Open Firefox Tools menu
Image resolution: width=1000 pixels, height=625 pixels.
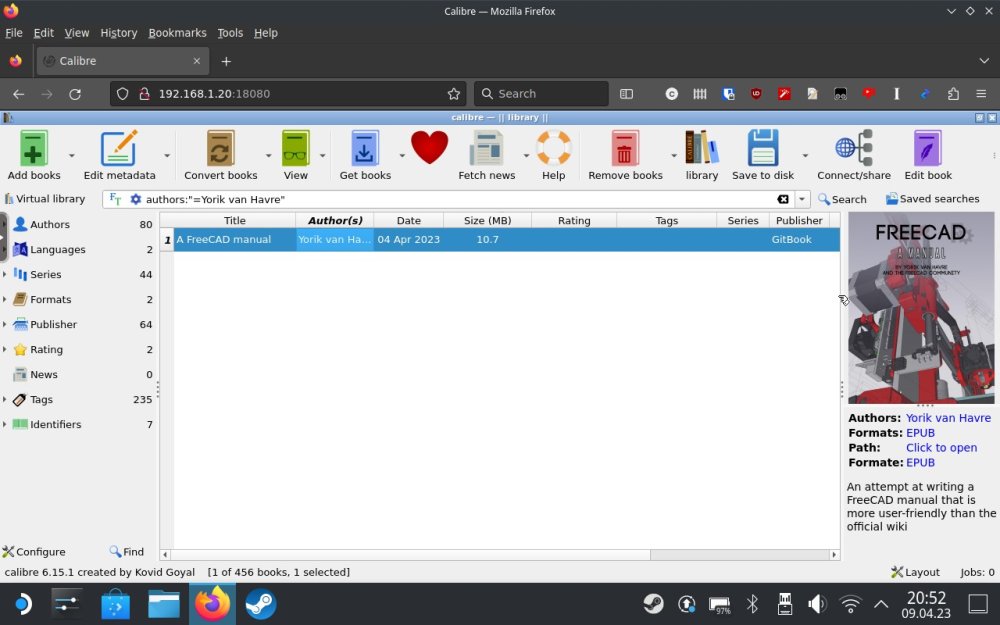point(230,33)
